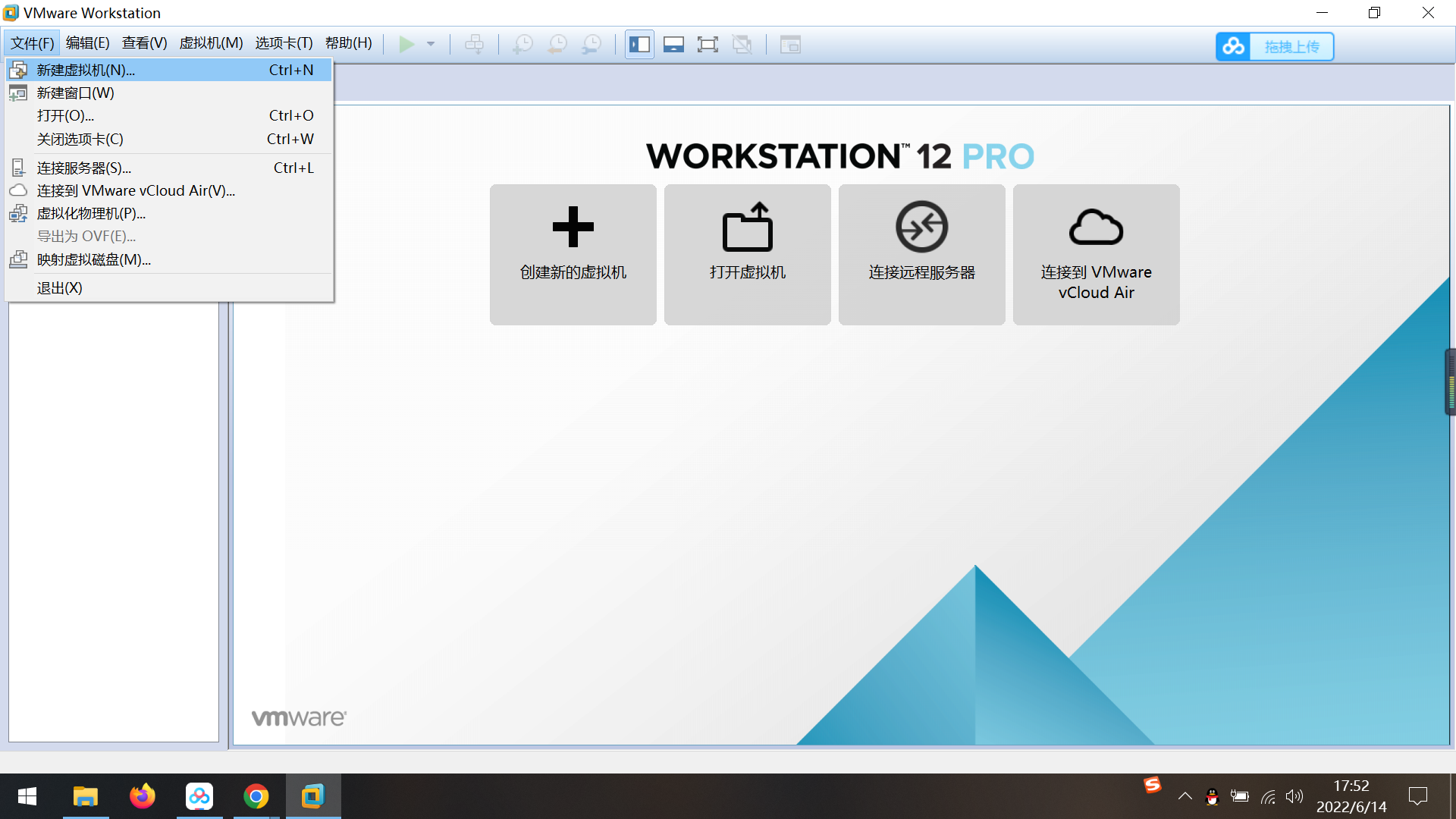
Task: Click the map virtual disk menu icon
Action: (18, 259)
